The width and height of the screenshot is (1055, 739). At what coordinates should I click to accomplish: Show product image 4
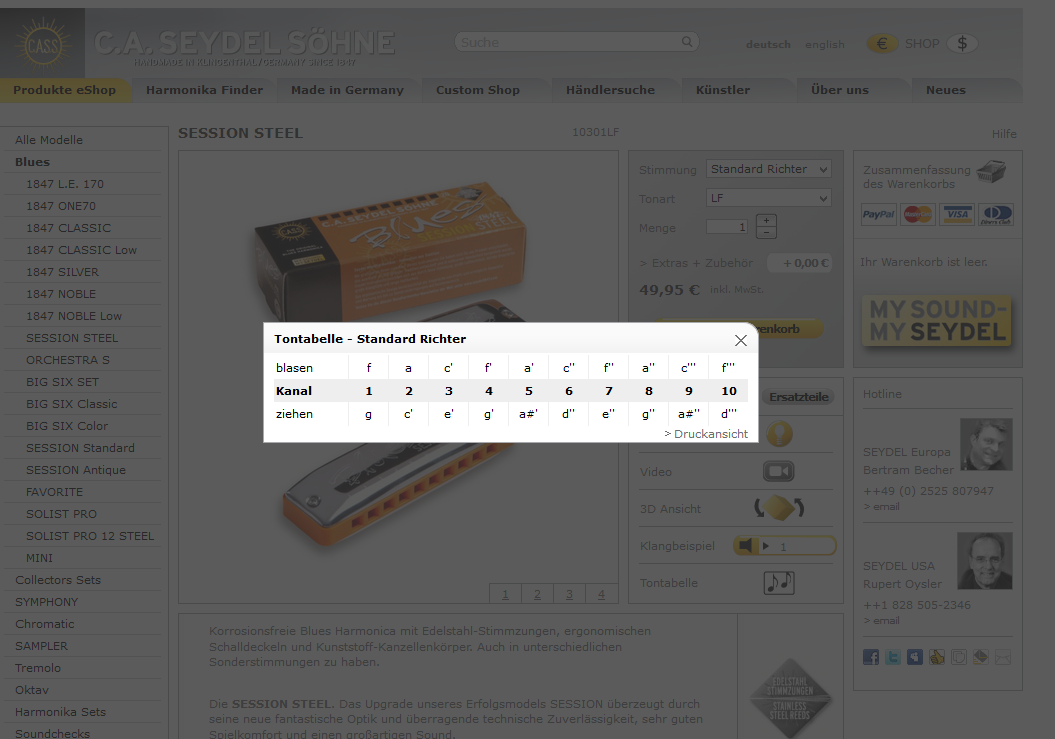(602, 594)
